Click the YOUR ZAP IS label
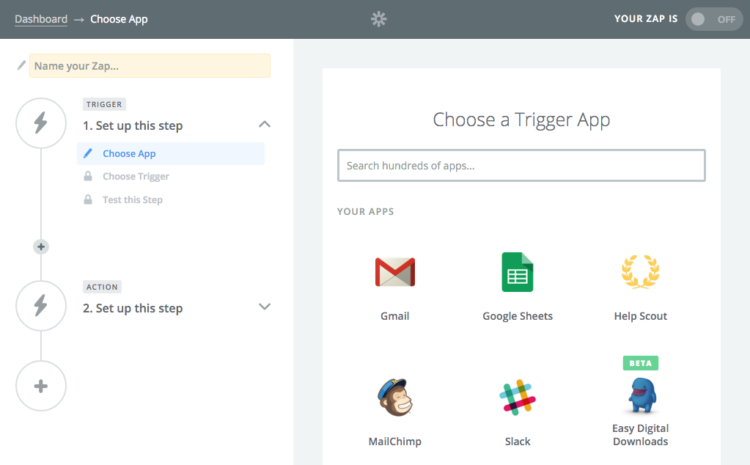Screen dimensions: 750x465 [646, 19]
